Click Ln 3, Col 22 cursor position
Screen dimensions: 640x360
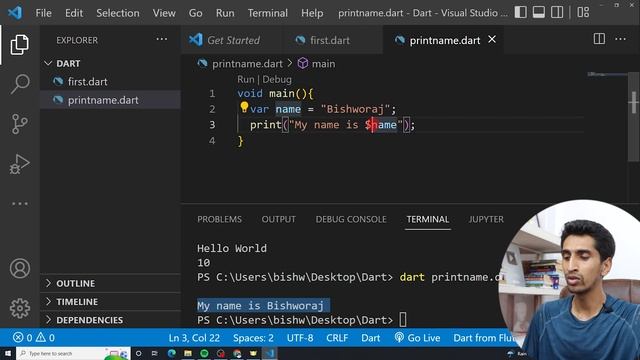click(x=194, y=338)
